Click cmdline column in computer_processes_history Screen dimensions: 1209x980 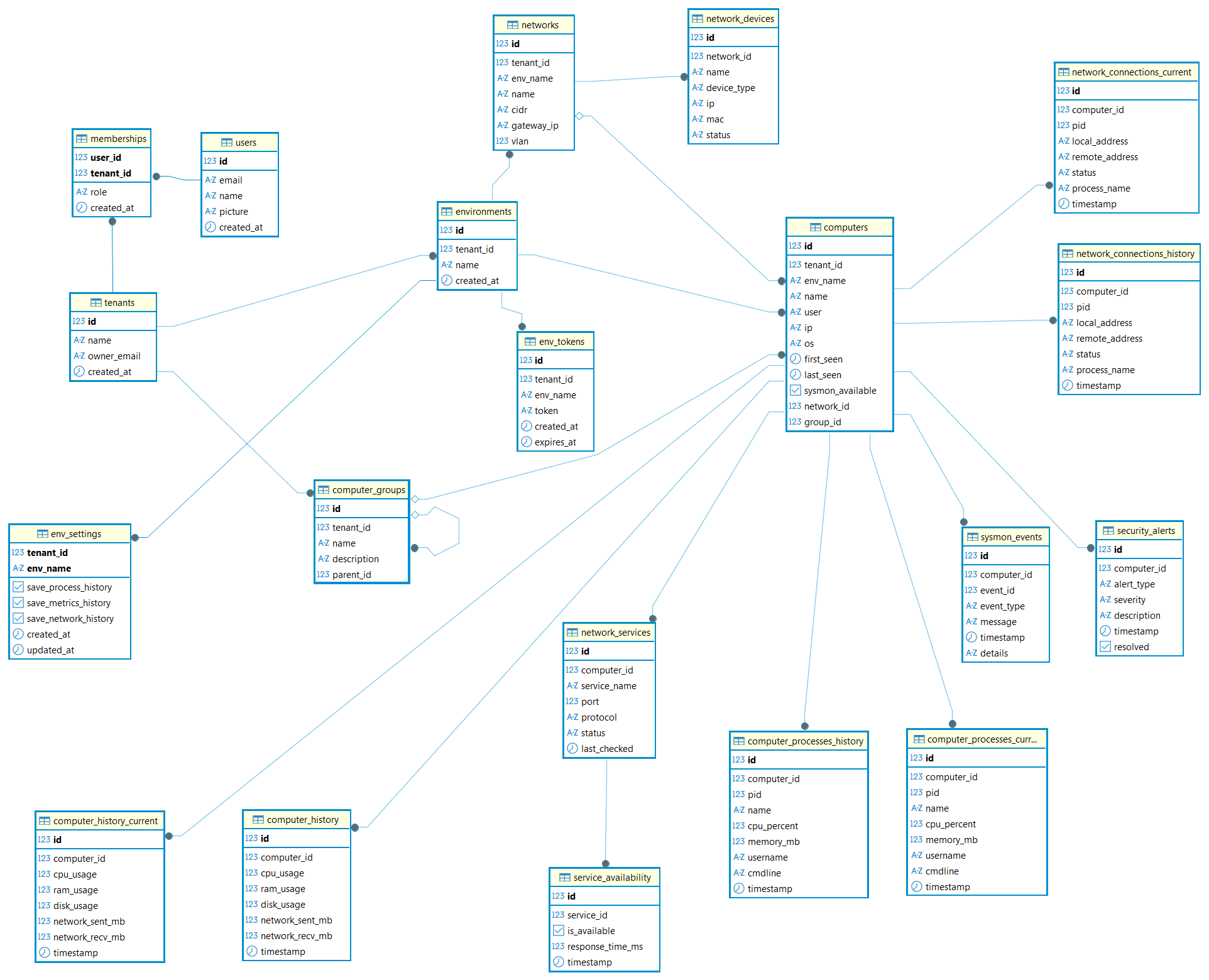tap(764, 873)
